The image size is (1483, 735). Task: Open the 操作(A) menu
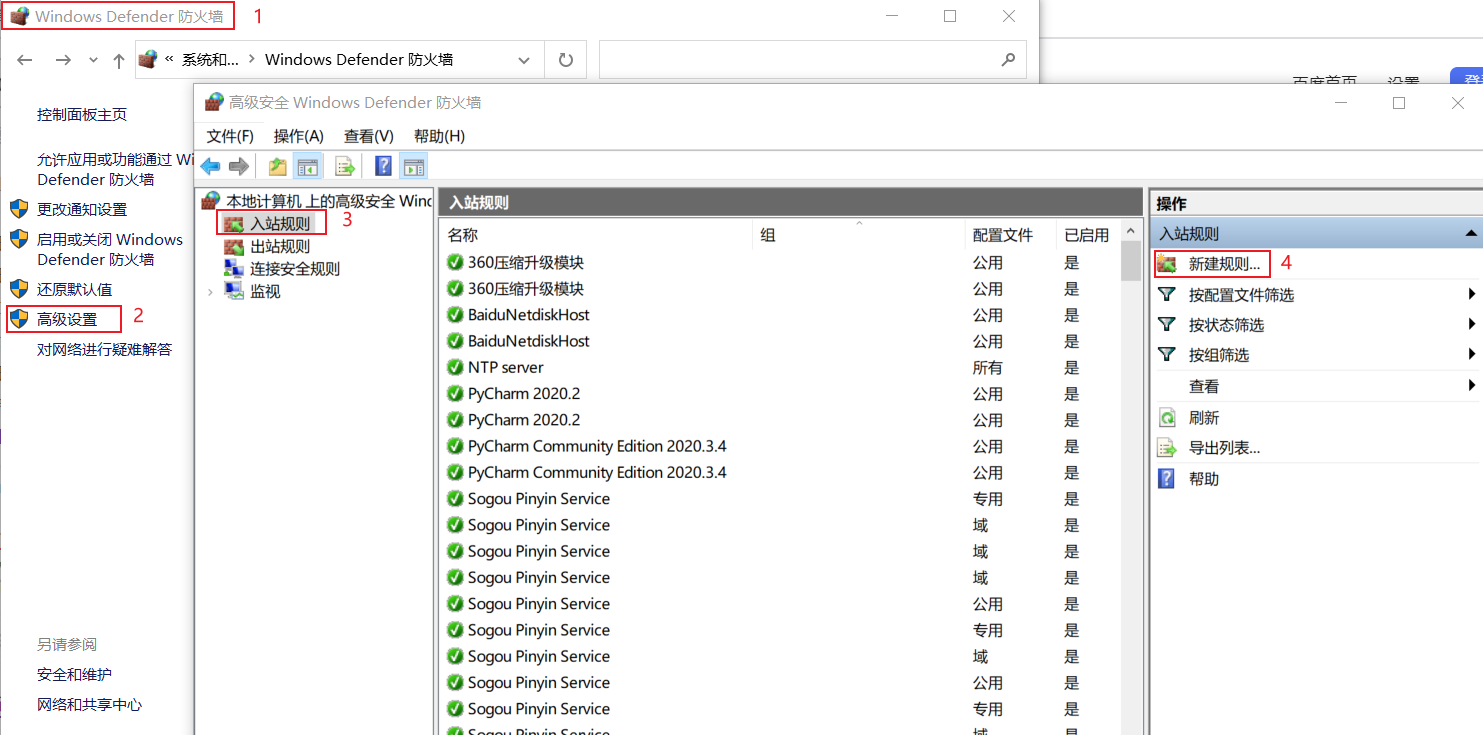(x=296, y=135)
